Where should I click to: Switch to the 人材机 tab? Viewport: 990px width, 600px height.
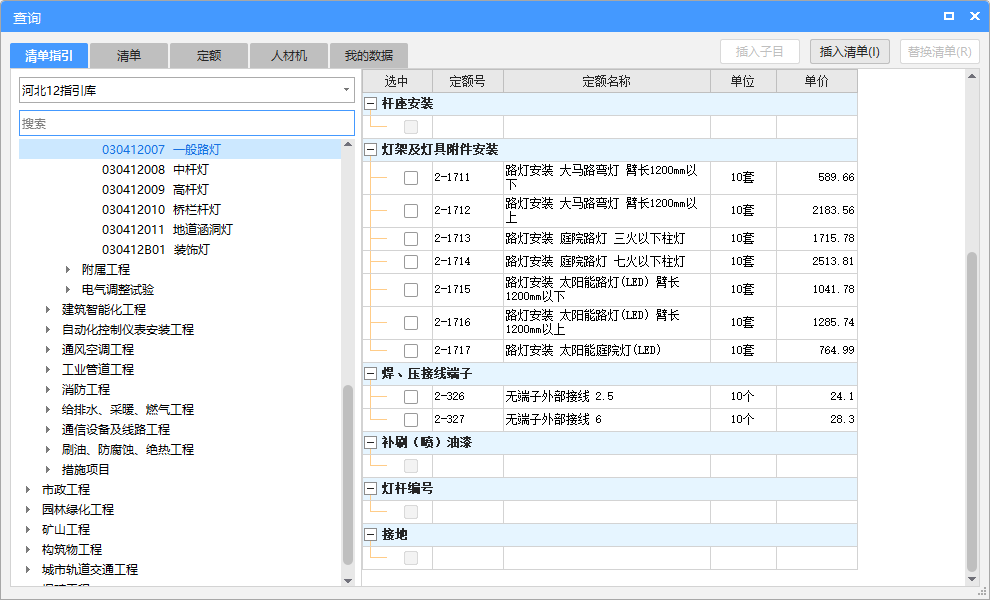[289, 56]
